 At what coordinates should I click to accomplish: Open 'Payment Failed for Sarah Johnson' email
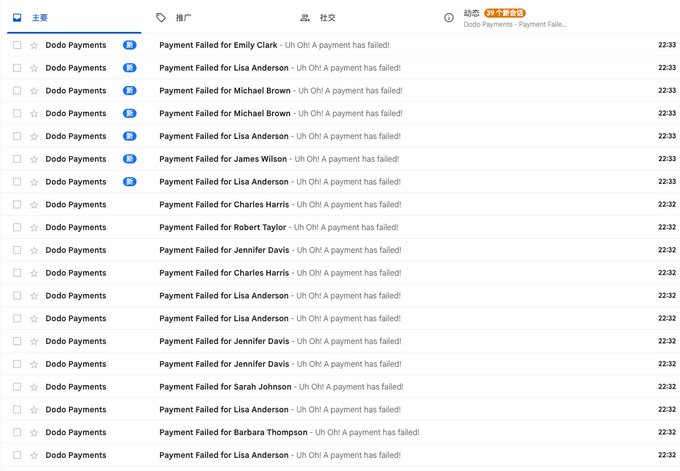point(281,387)
